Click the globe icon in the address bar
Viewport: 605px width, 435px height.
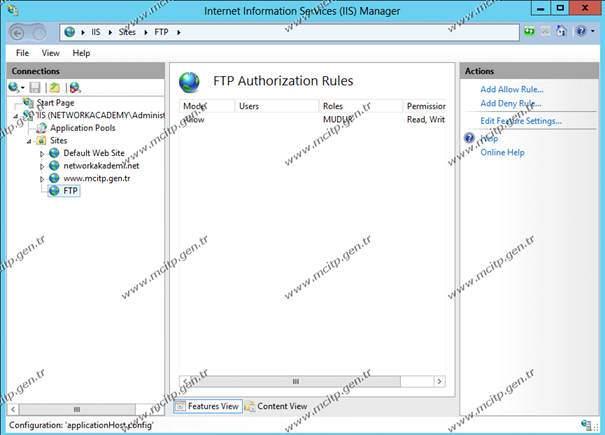[69, 32]
